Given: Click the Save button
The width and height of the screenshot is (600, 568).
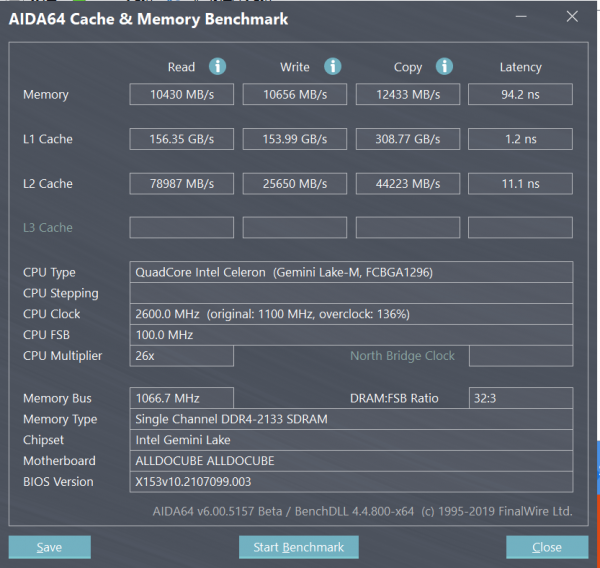Looking at the screenshot, I should coord(49,547).
